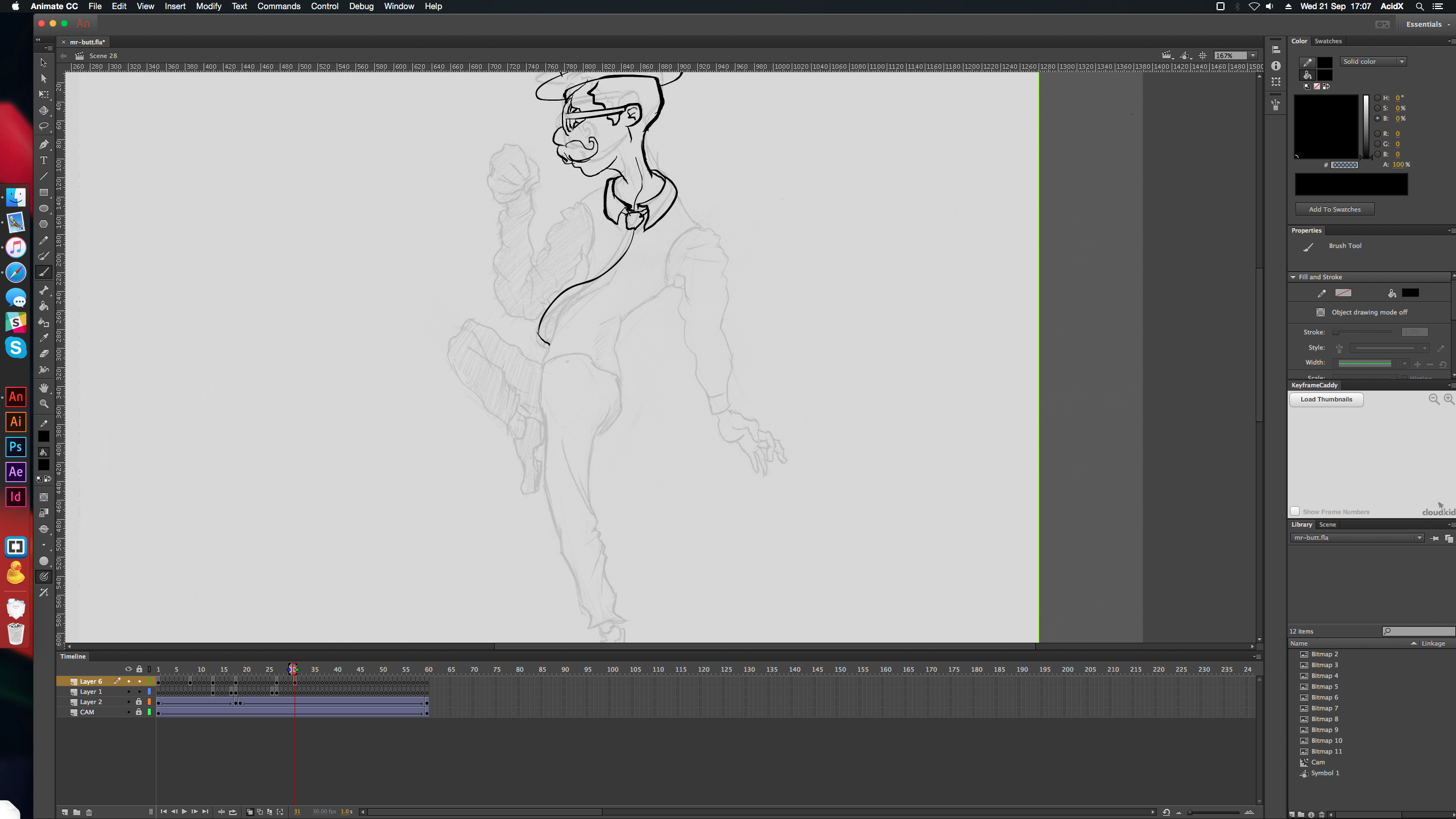1456x819 pixels.
Task: Select the Pen tool
Action: (44, 144)
